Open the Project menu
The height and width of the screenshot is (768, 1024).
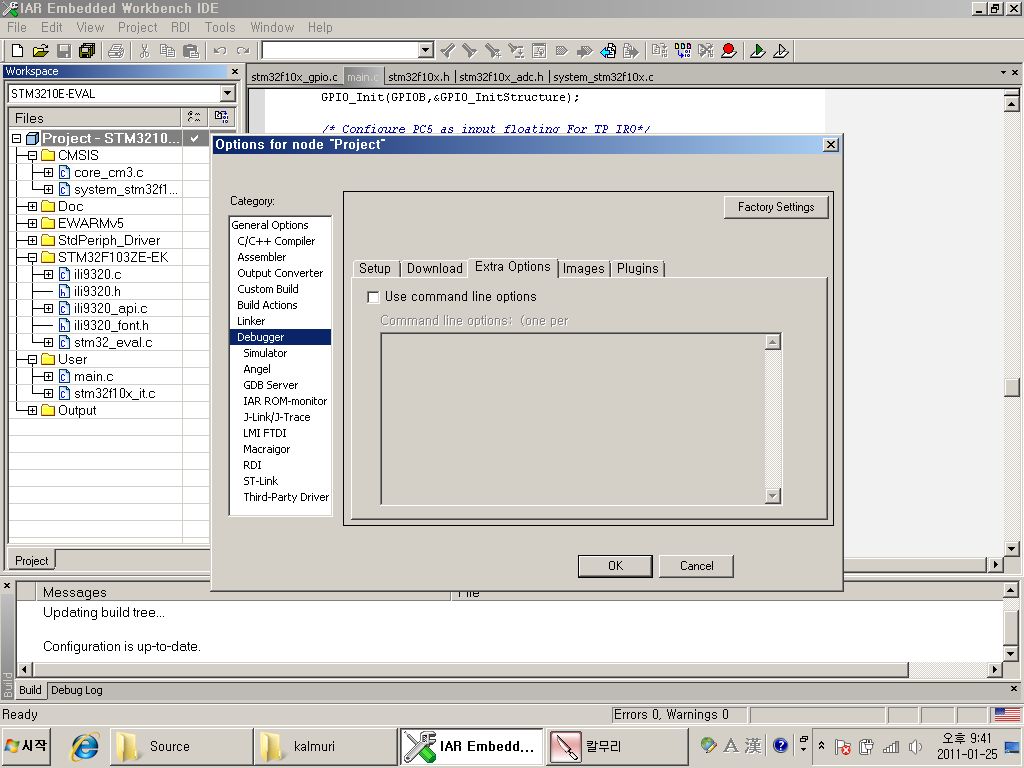tap(137, 27)
